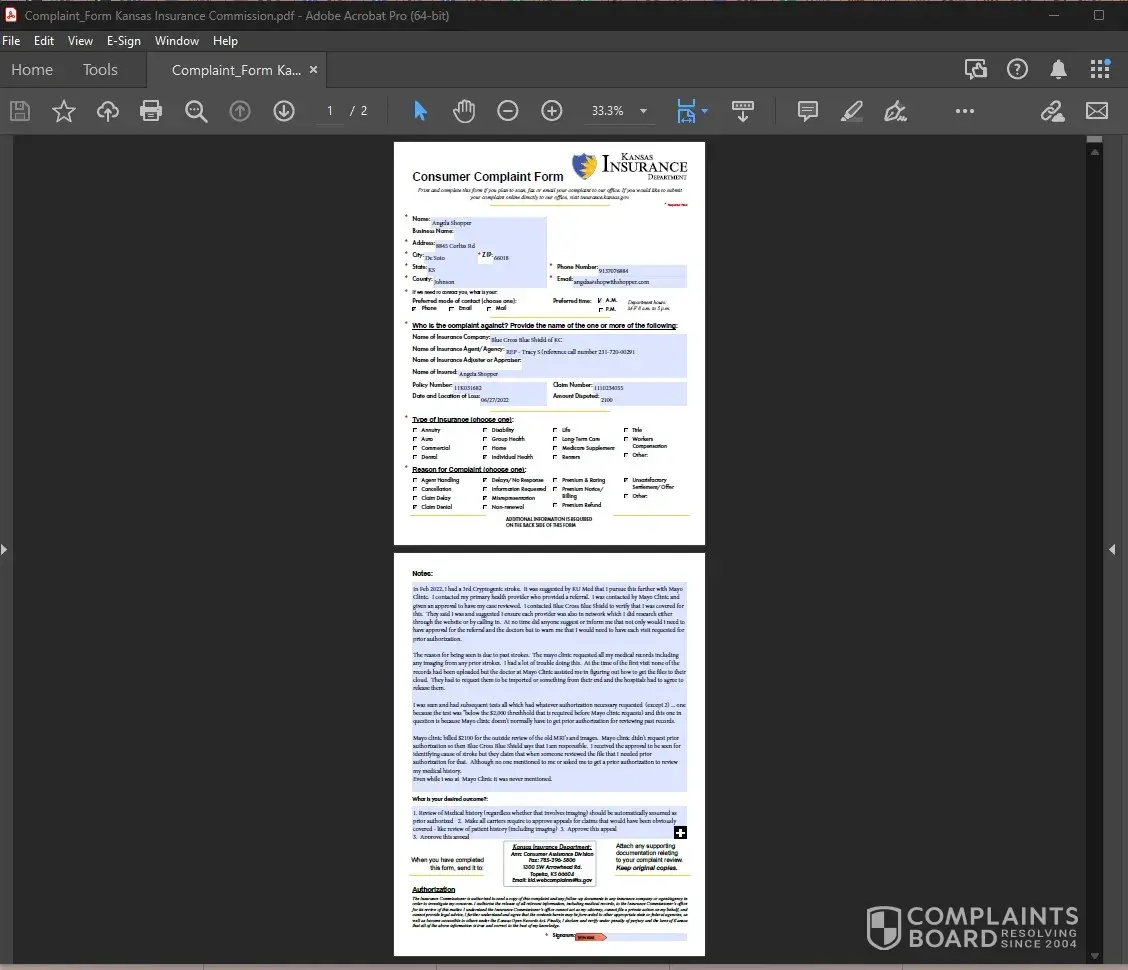Go to the Home tab
Image resolution: width=1128 pixels, height=970 pixels.
tap(32, 70)
